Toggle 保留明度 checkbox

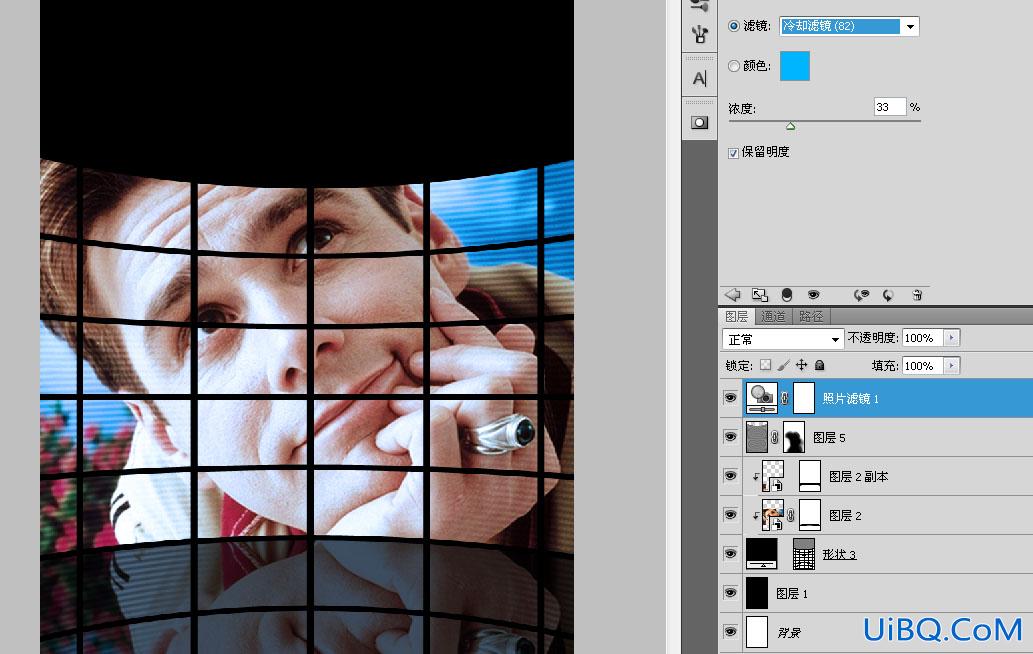click(733, 153)
